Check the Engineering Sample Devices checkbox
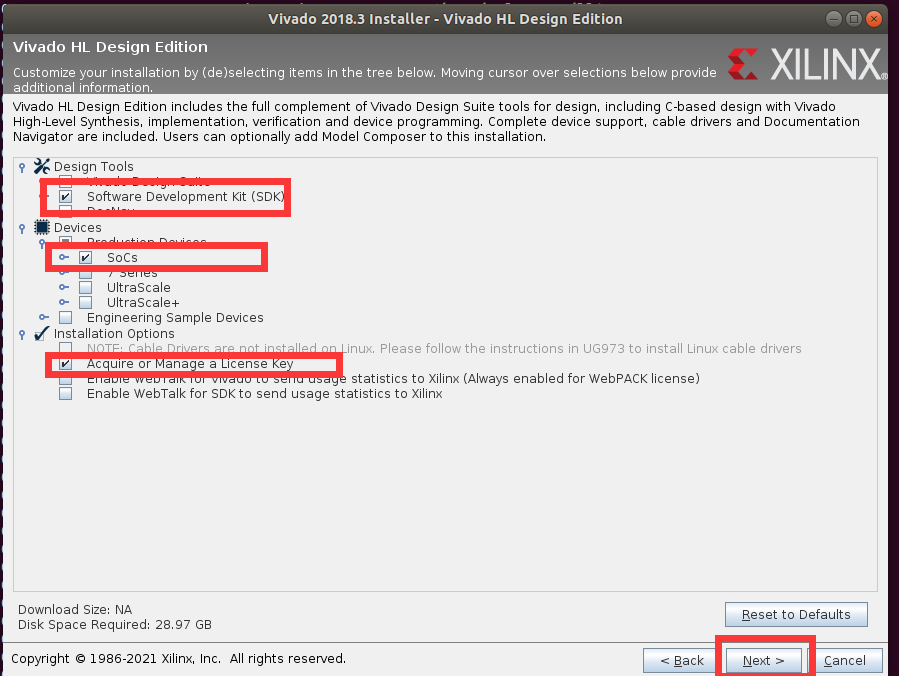Viewport: 899px width, 676px height. [65, 317]
